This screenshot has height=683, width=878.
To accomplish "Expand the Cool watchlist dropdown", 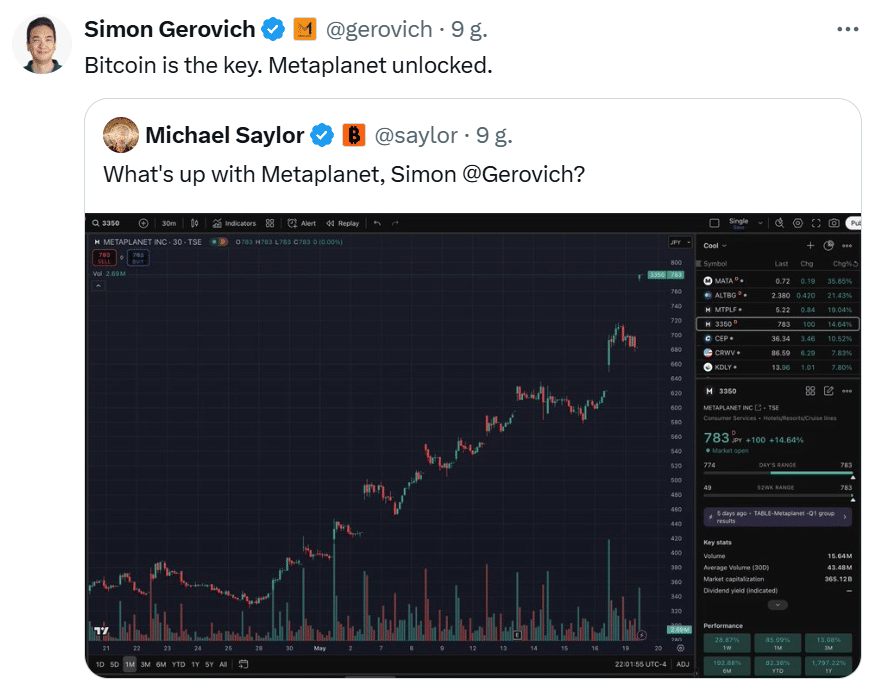I will (715, 246).
